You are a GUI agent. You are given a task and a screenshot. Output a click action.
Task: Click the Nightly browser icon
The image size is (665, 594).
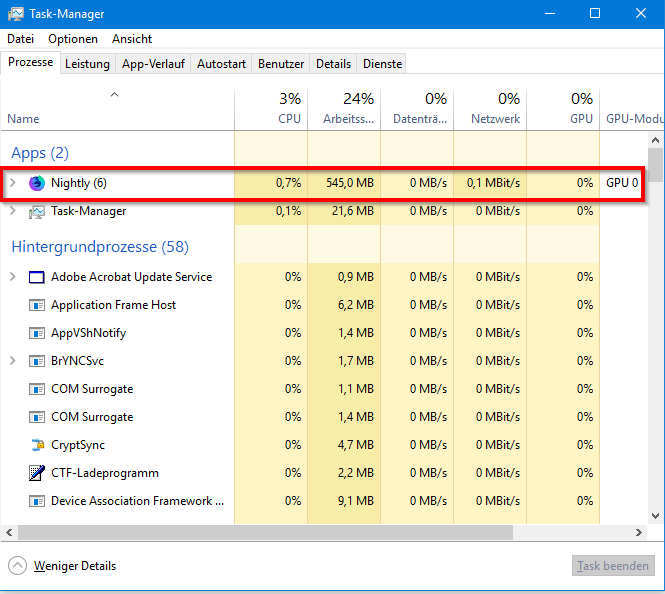pos(37,183)
